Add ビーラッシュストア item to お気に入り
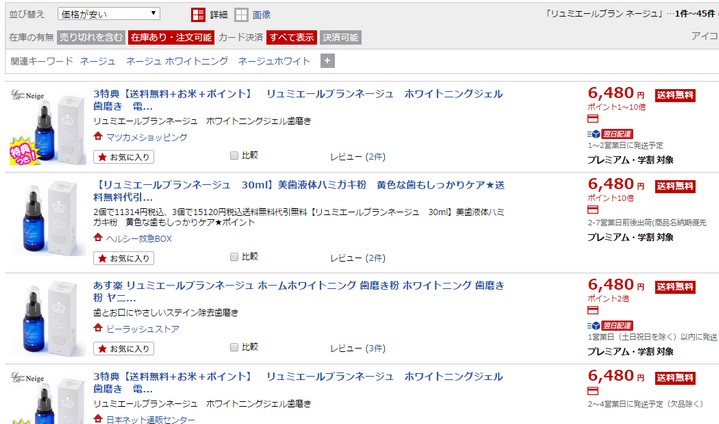The image size is (719, 424). (x=124, y=349)
